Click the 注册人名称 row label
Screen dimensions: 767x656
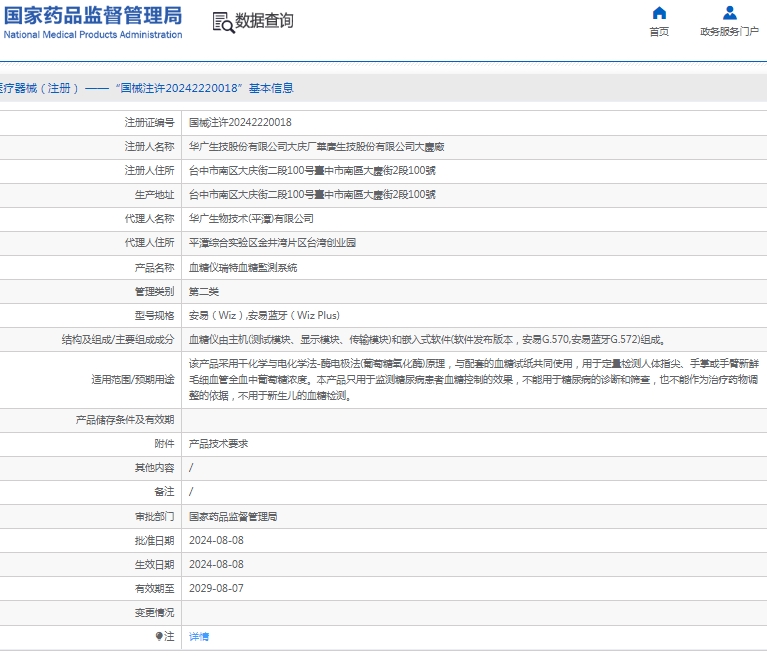click(149, 146)
